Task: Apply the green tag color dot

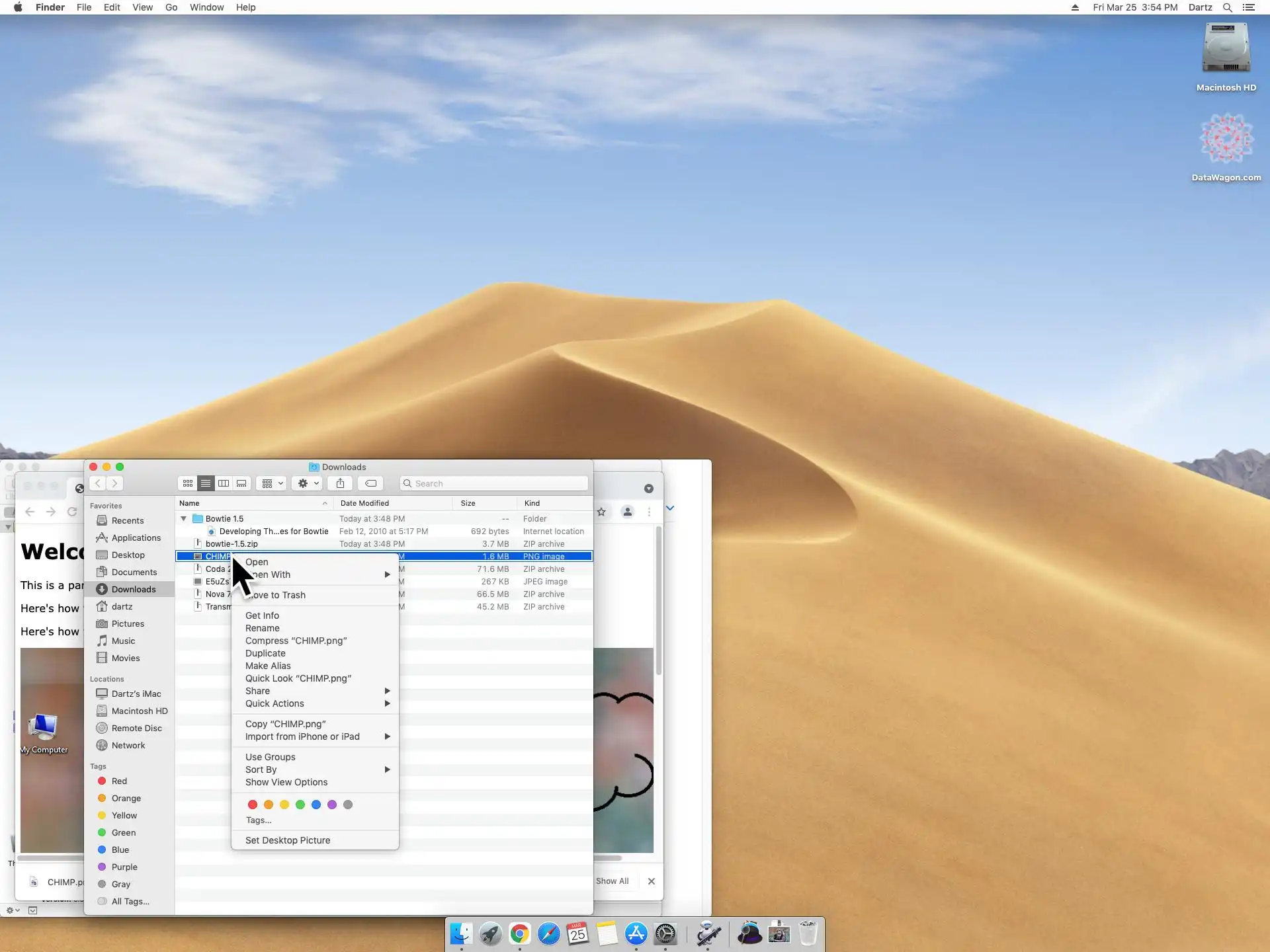Action: pos(300,805)
